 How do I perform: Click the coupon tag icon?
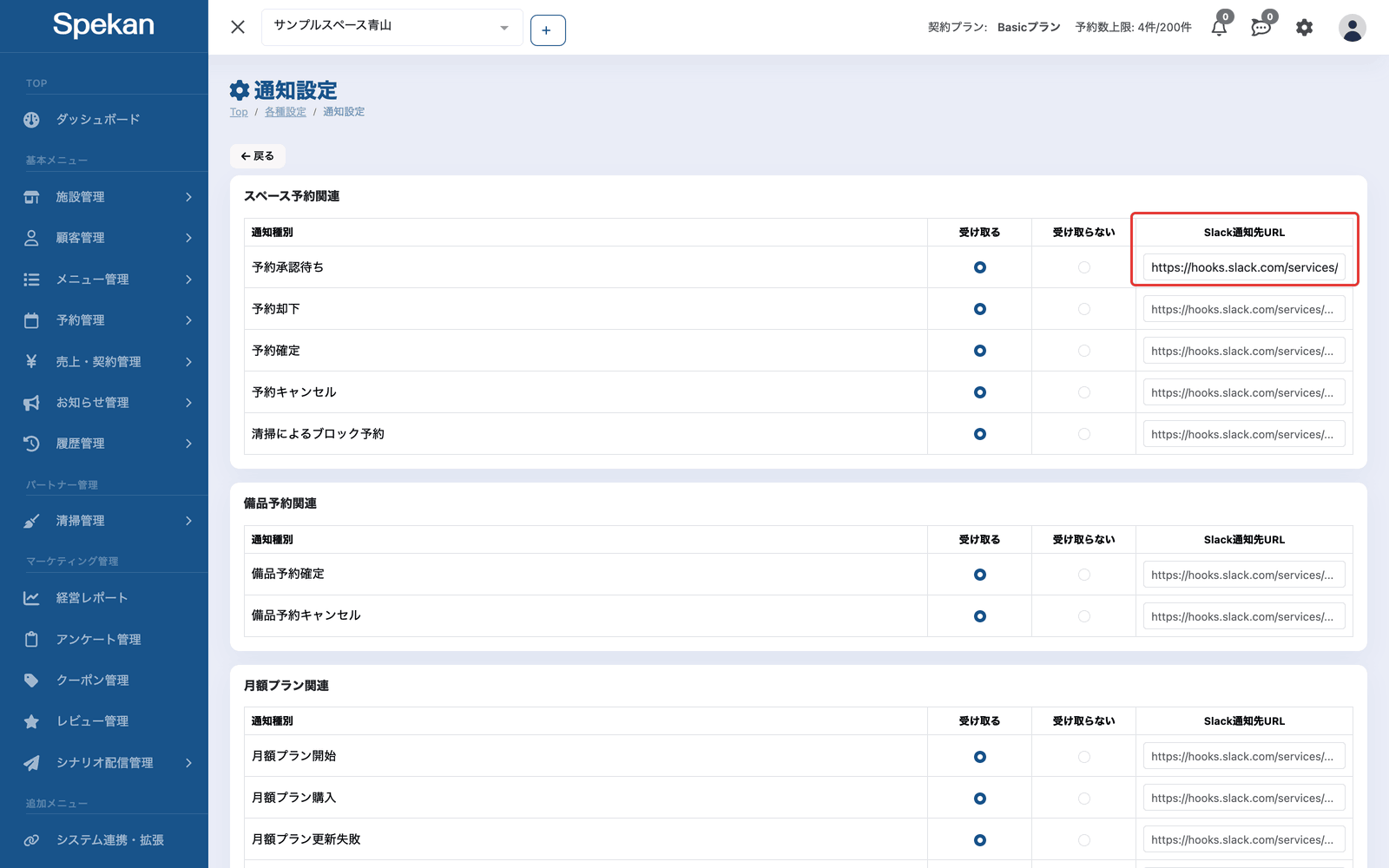click(31, 681)
